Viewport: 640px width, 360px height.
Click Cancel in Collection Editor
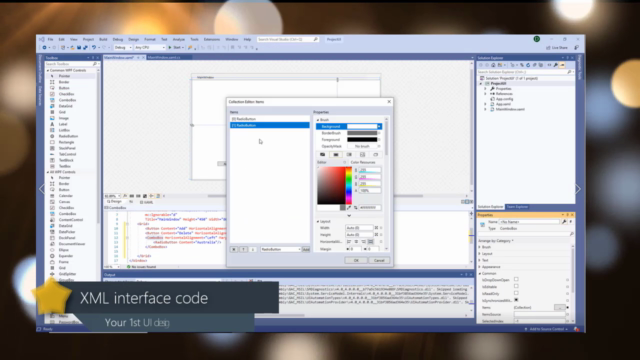(379, 260)
